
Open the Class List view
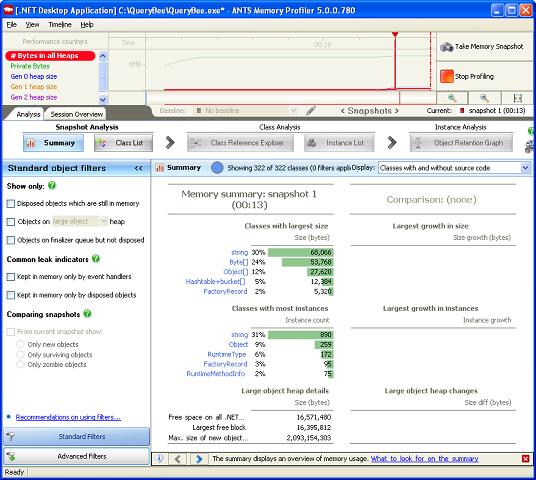pyautogui.click(x=123, y=143)
